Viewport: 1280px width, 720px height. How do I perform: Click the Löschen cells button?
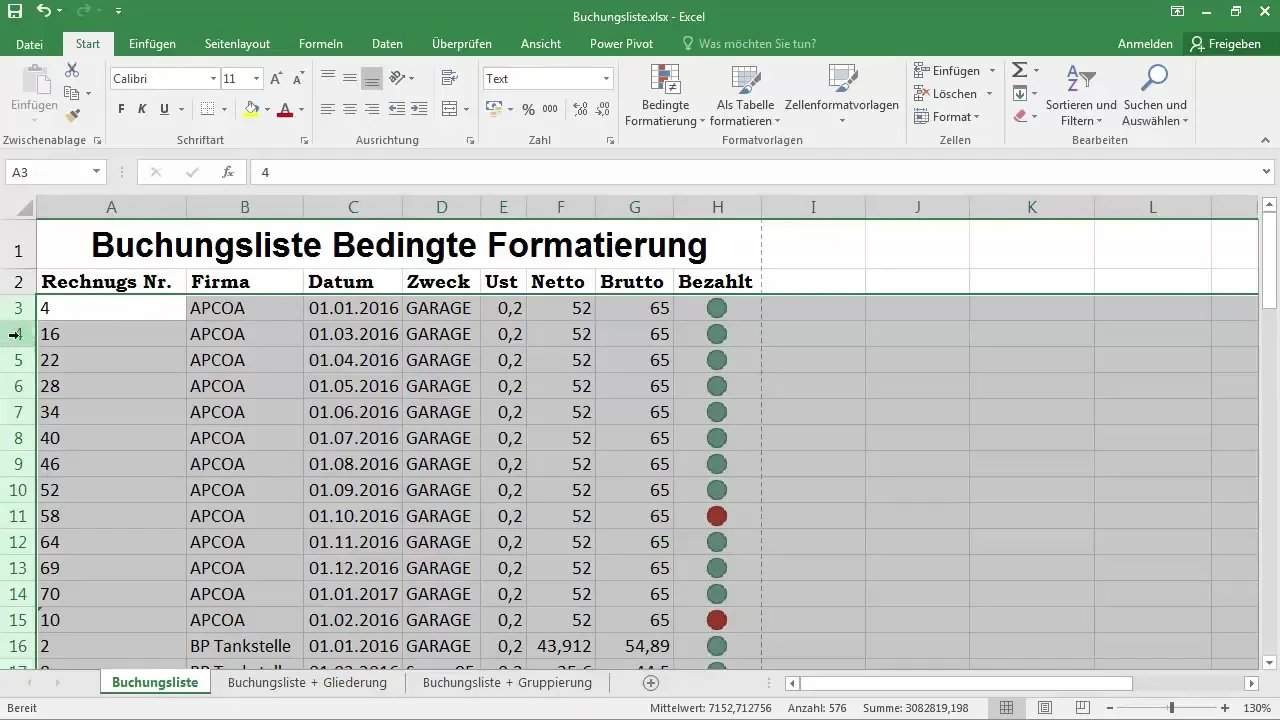(x=954, y=93)
